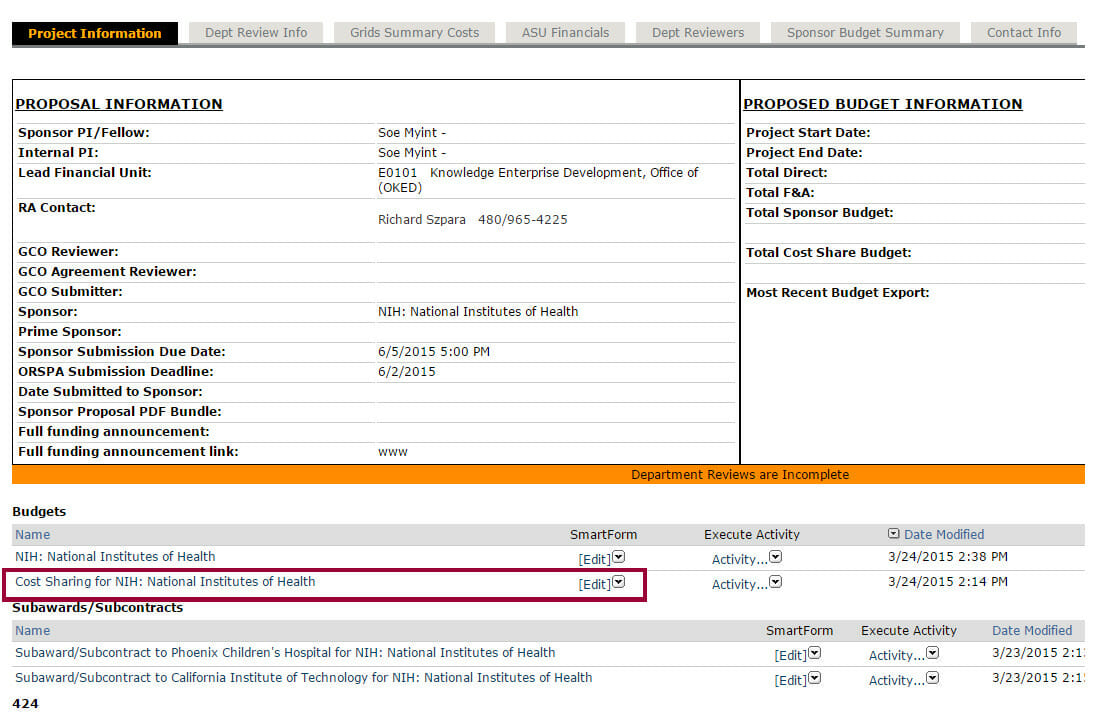1097x719 pixels.
Task: Open the NIH: National Institutes of Health budget
Action: click(x=115, y=557)
